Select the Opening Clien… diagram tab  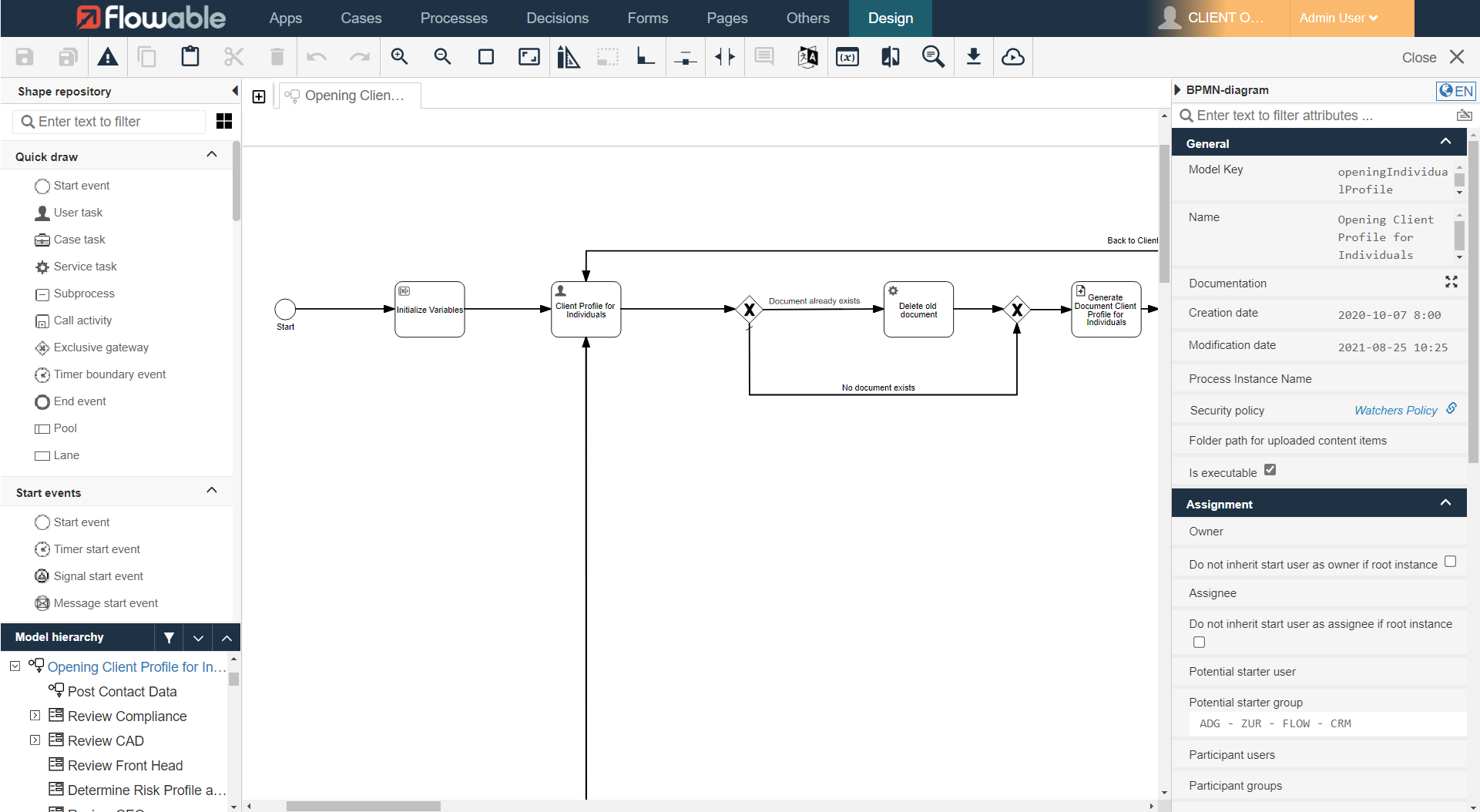click(x=350, y=96)
